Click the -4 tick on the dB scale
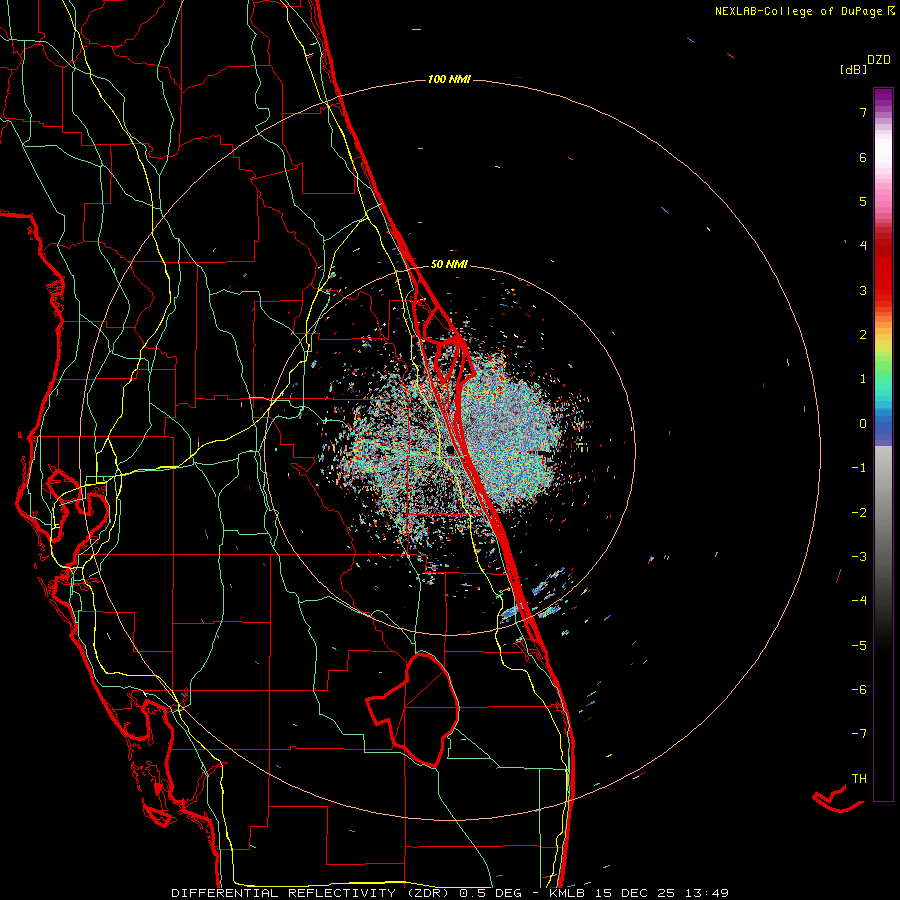The height and width of the screenshot is (900, 900). click(859, 601)
